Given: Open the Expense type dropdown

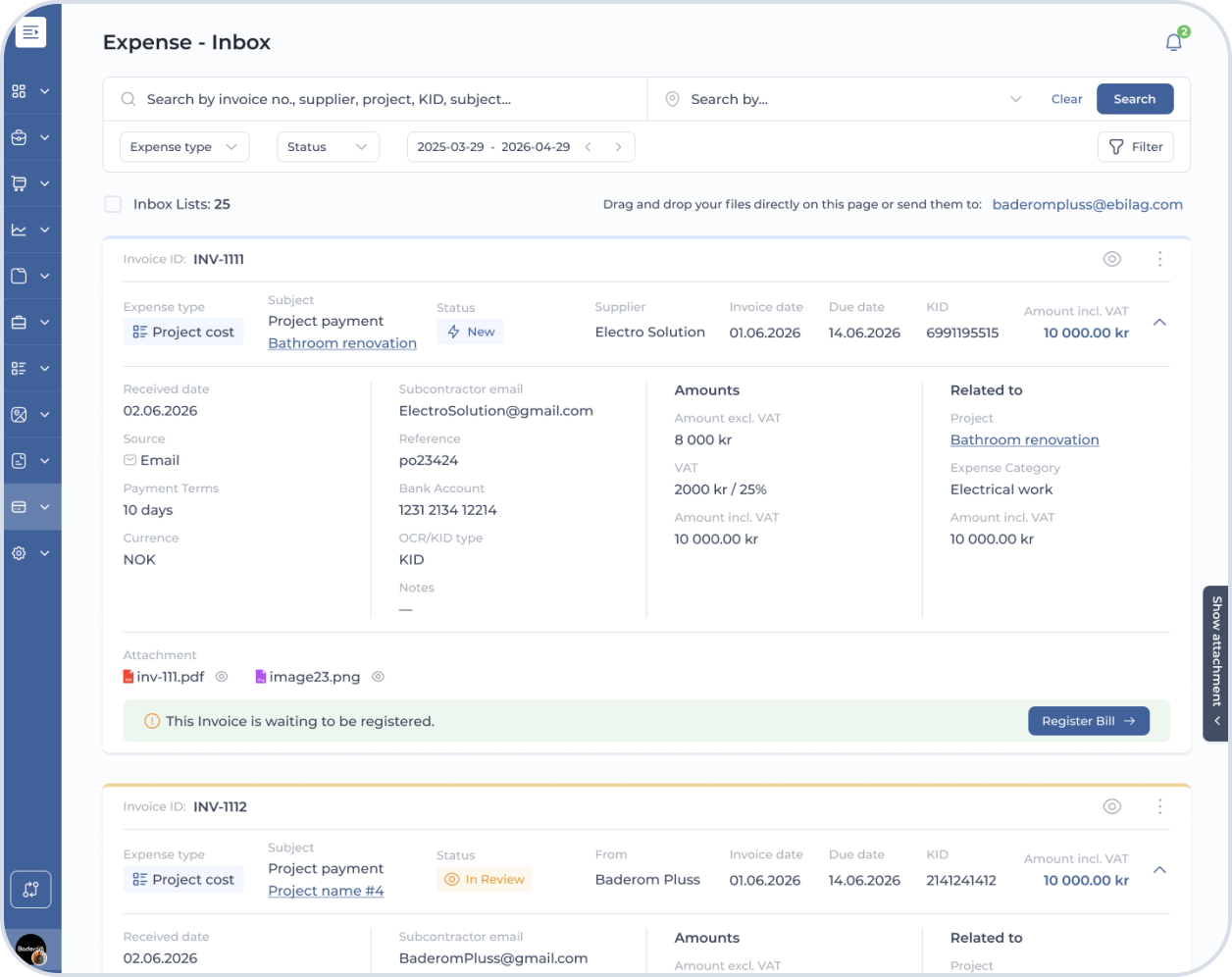Looking at the screenshot, I should 184,147.
